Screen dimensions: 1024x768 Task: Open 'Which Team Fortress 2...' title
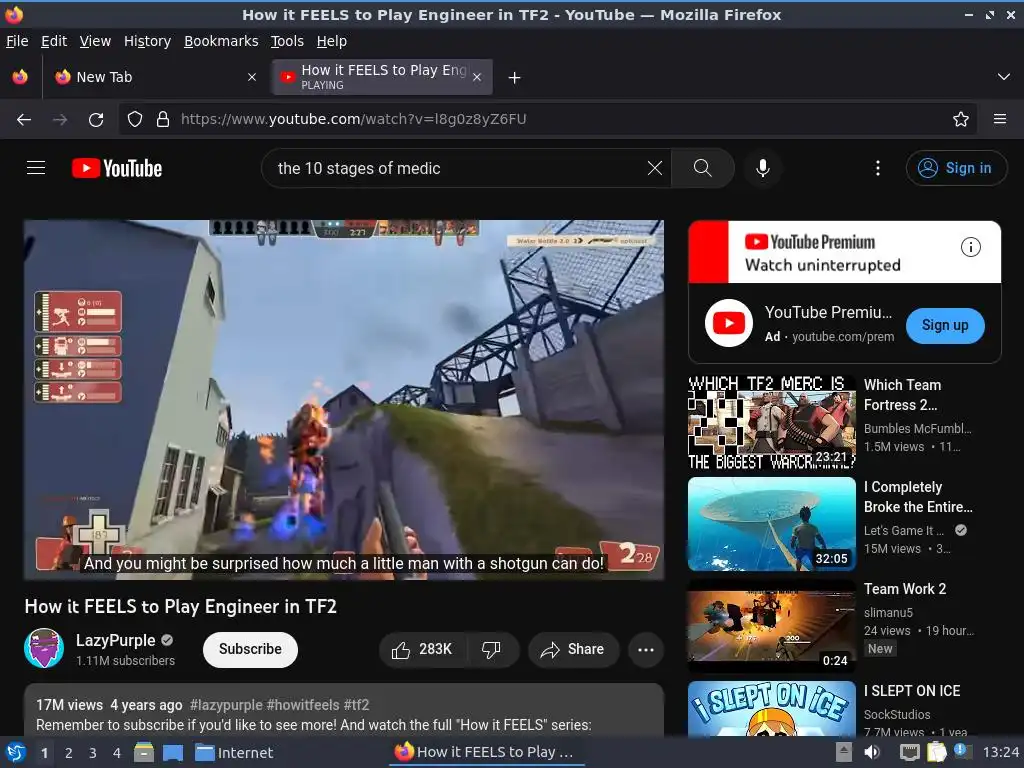[x=903, y=394]
